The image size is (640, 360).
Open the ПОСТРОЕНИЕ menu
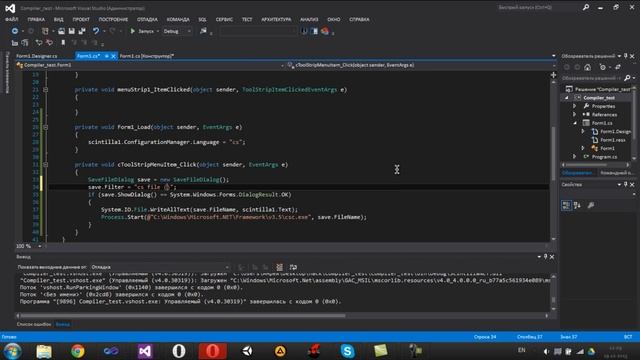coord(113,19)
